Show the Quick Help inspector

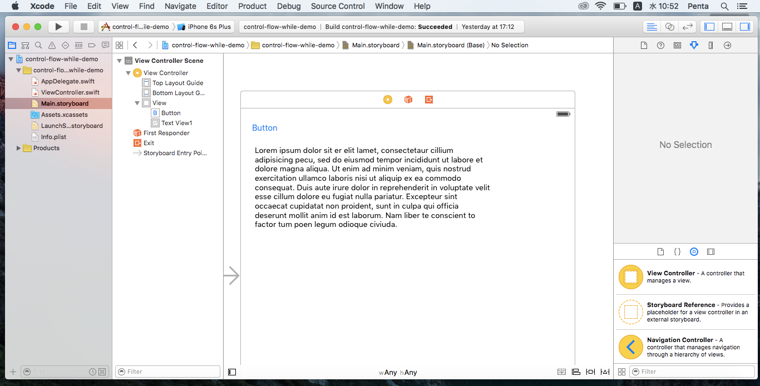point(661,45)
